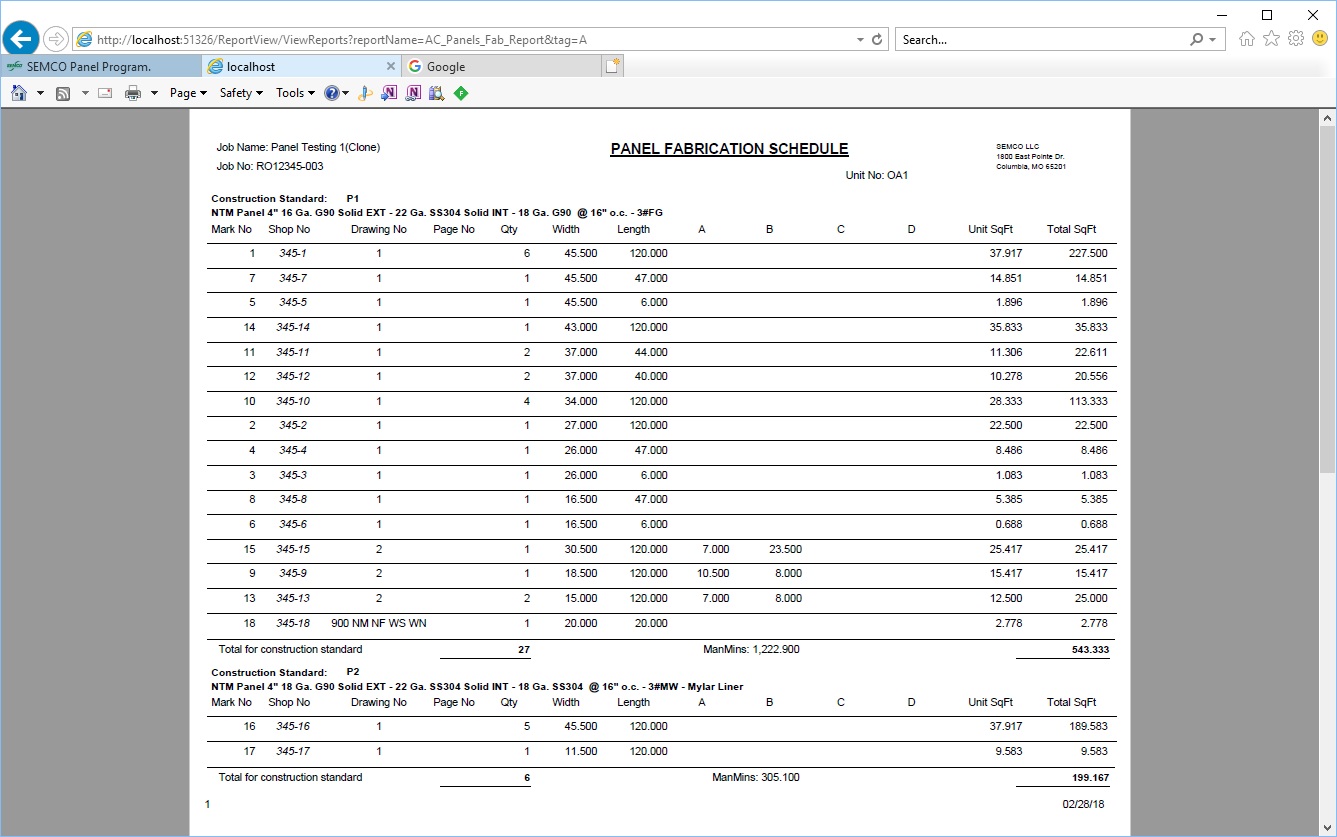1337x837 pixels.
Task: Open the address bar autocomplete dropdown arrow
Action: point(860,40)
